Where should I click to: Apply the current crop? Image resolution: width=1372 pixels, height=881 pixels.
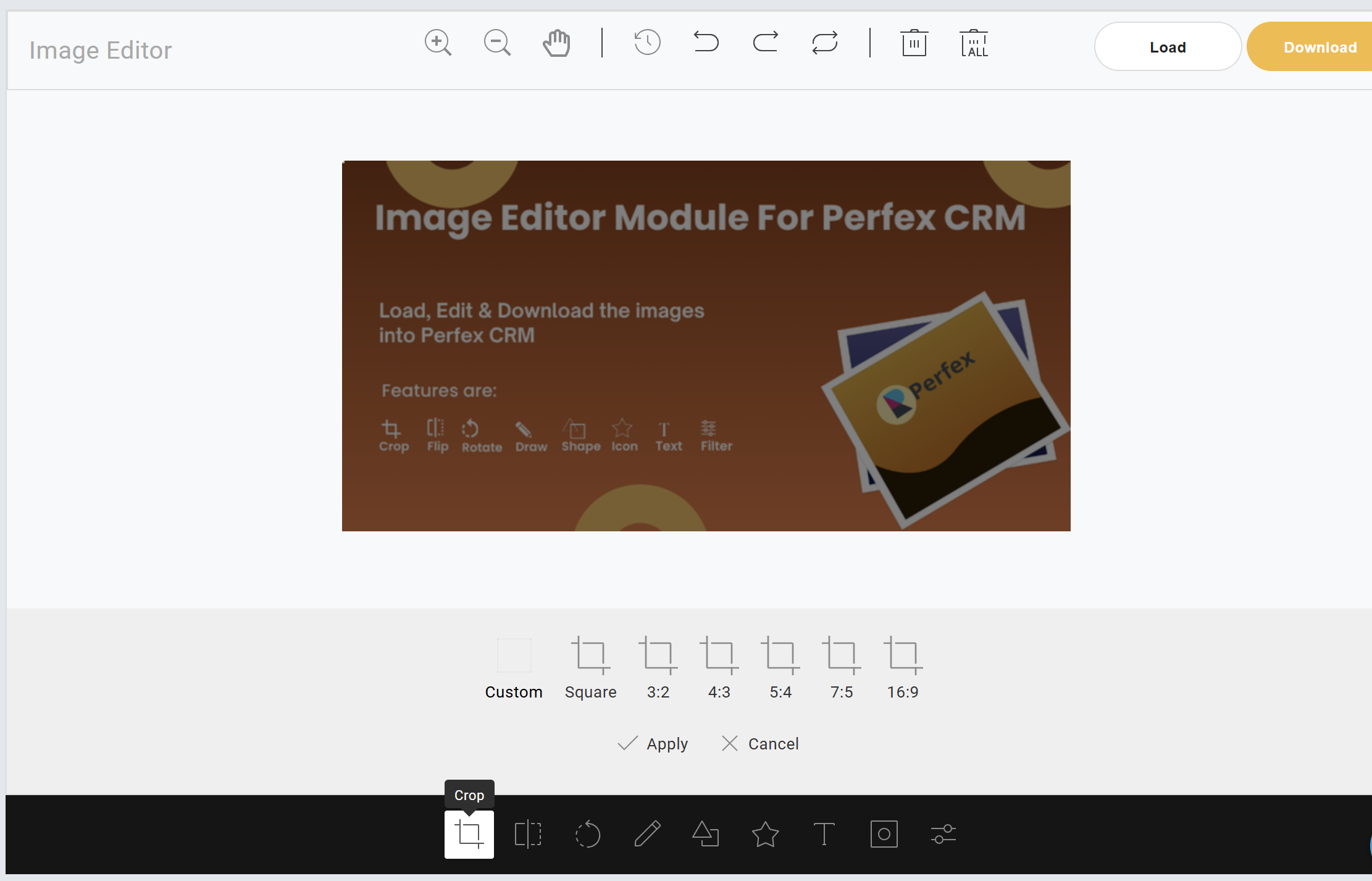click(653, 743)
